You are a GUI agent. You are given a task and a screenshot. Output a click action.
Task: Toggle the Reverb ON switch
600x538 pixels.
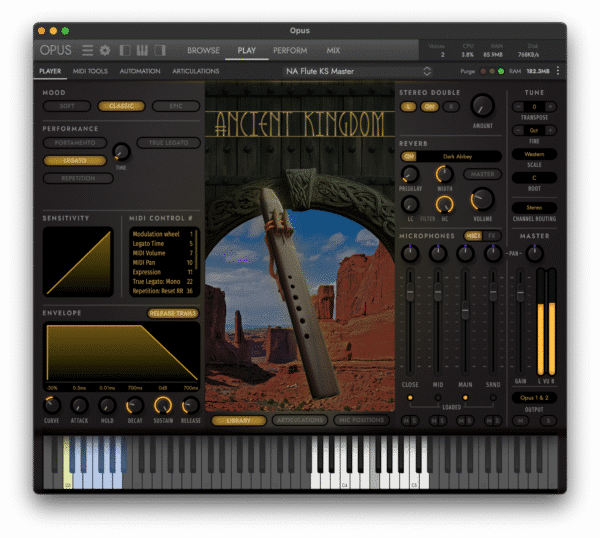click(x=409, y=156)
